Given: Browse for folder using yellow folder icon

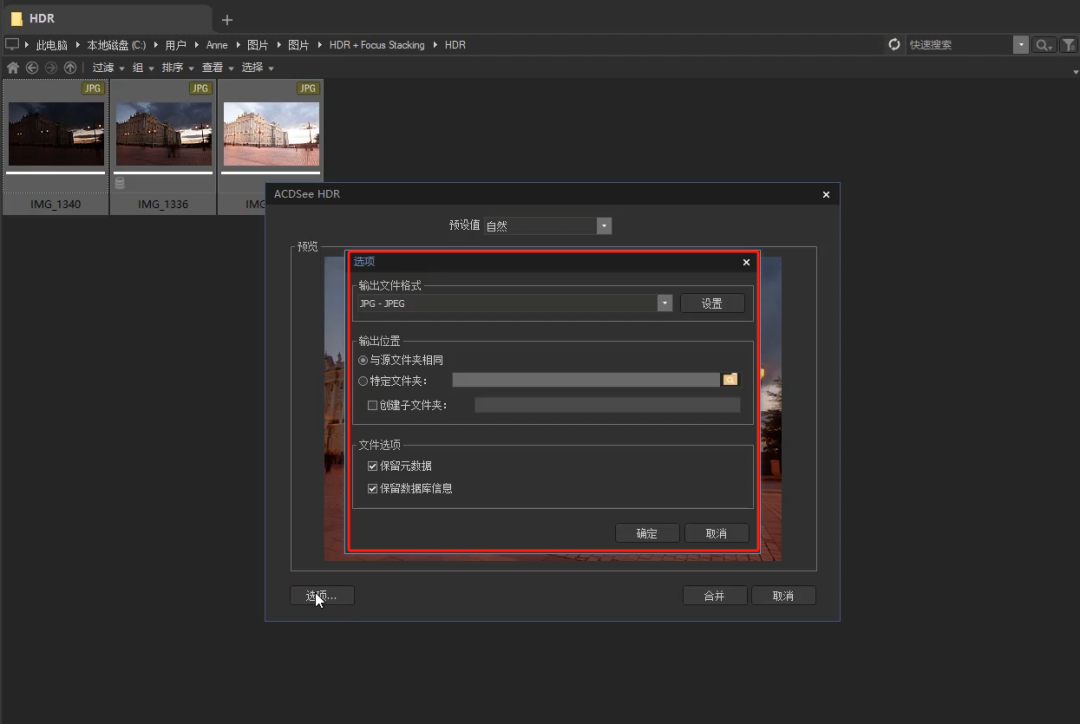Looking at the screenshot, I should (x=730, y=380).
